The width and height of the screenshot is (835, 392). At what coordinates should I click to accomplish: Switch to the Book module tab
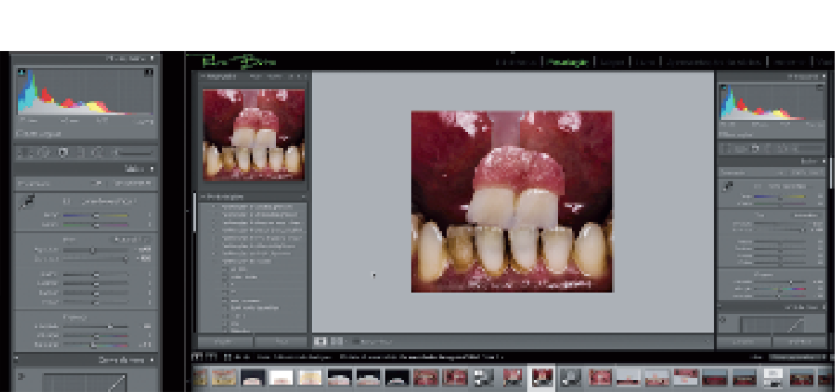pyautogui.click(x=644, y=62)
